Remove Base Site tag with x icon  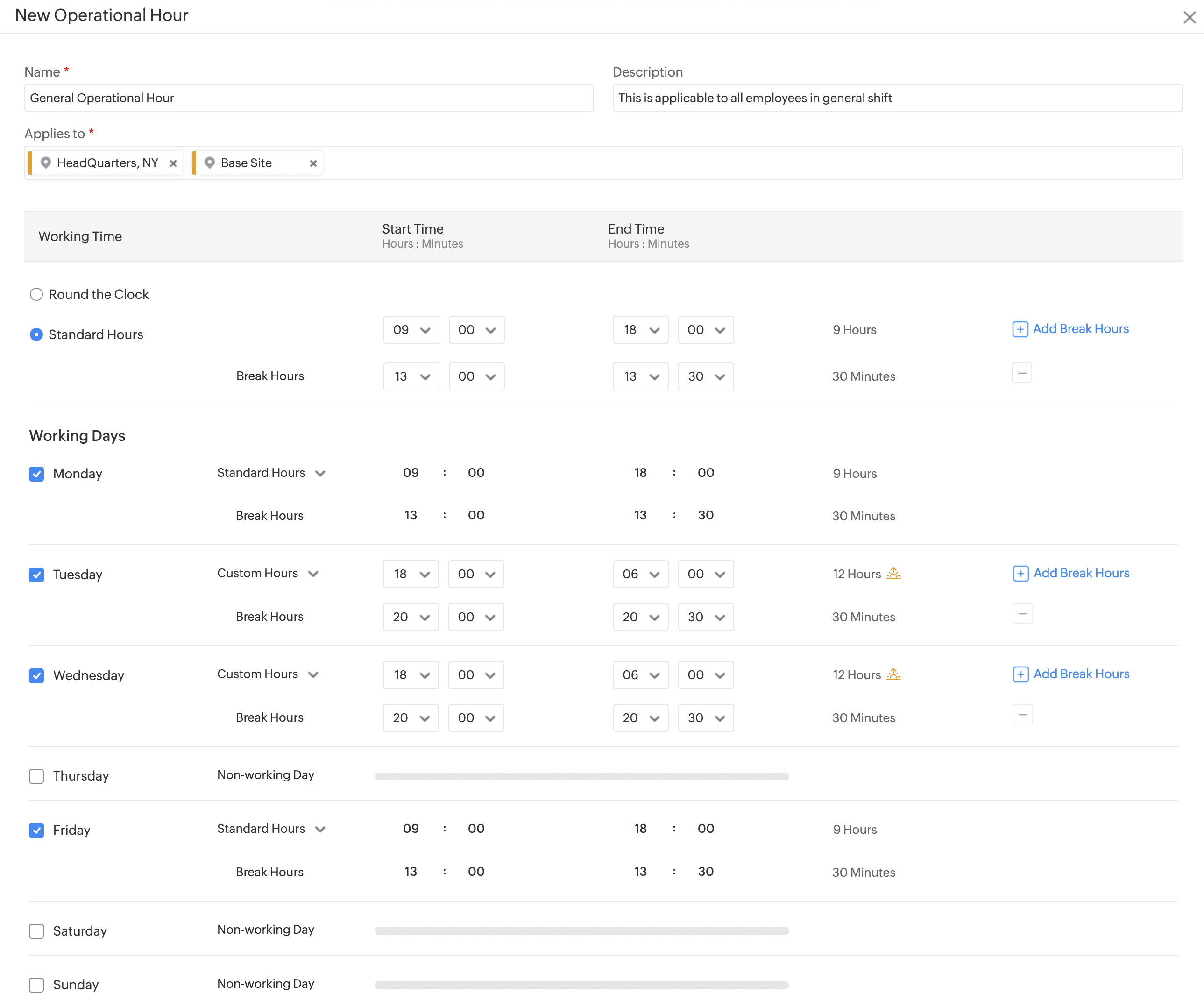[x=313, y=163]
